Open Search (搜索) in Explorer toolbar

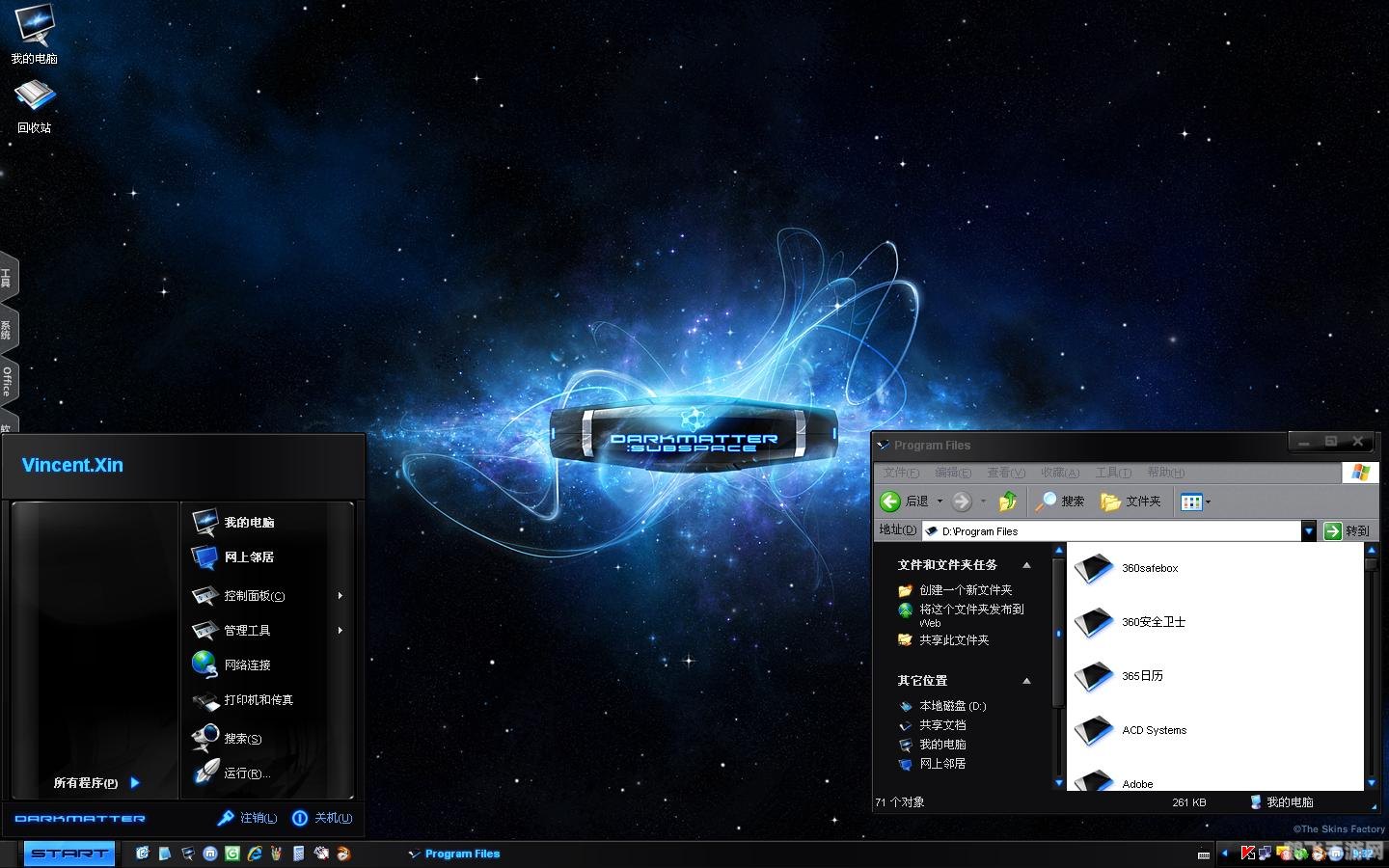[1060, 501]
